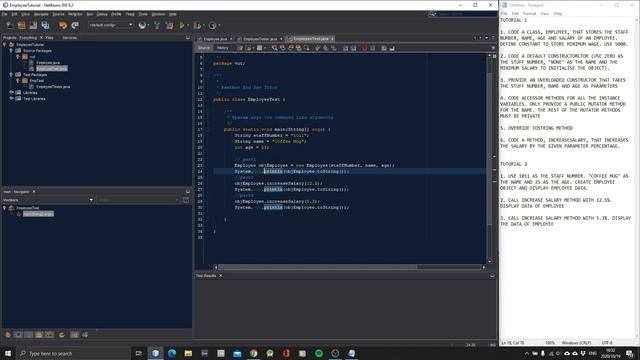The width and height of the screenshot is (640, 360).
Task: Run the project with green play icon
Action: (182, 25)
